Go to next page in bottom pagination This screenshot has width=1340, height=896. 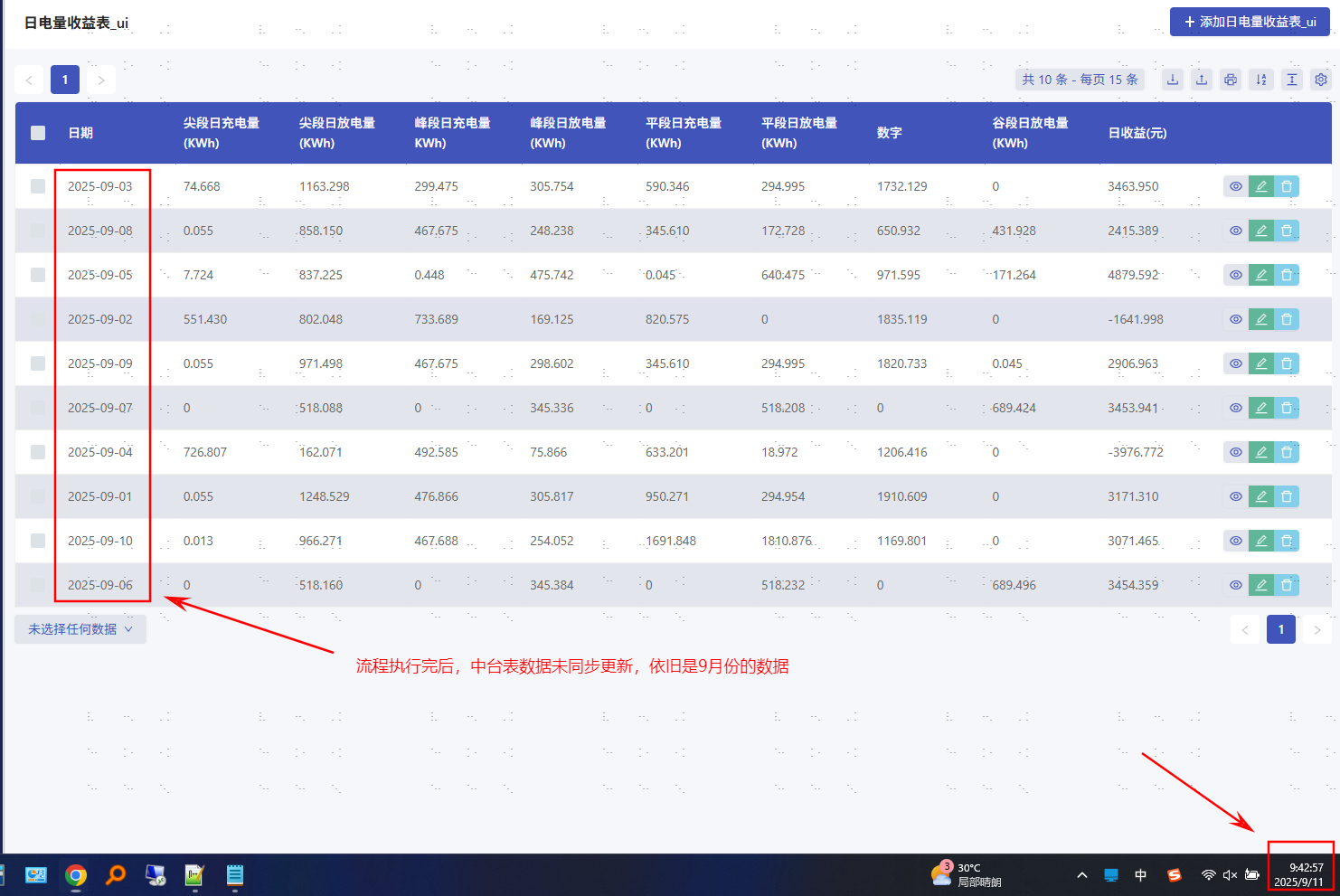click(1317, 629)
